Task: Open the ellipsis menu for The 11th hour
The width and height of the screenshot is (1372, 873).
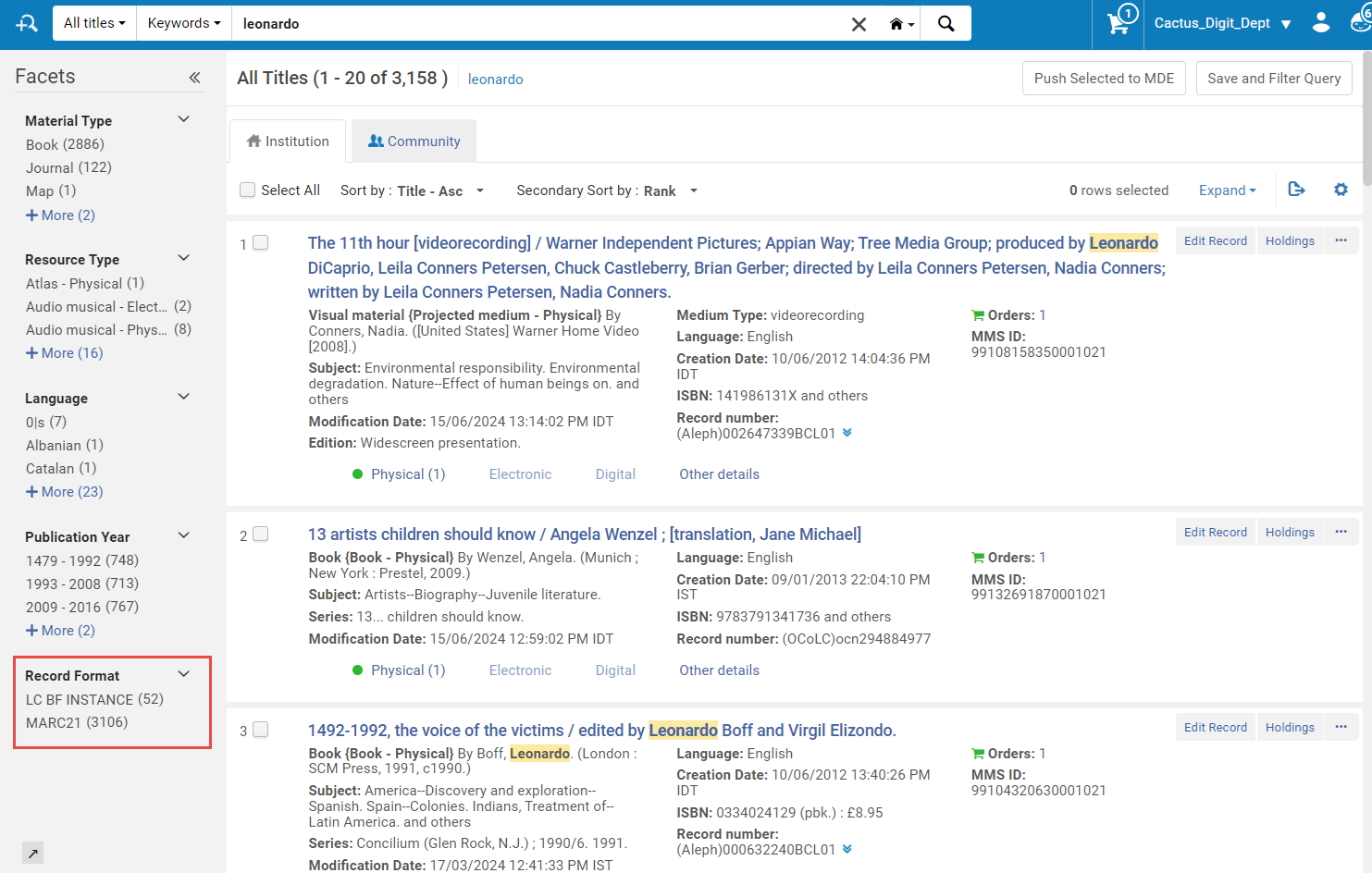Action: click(1341, 240)
